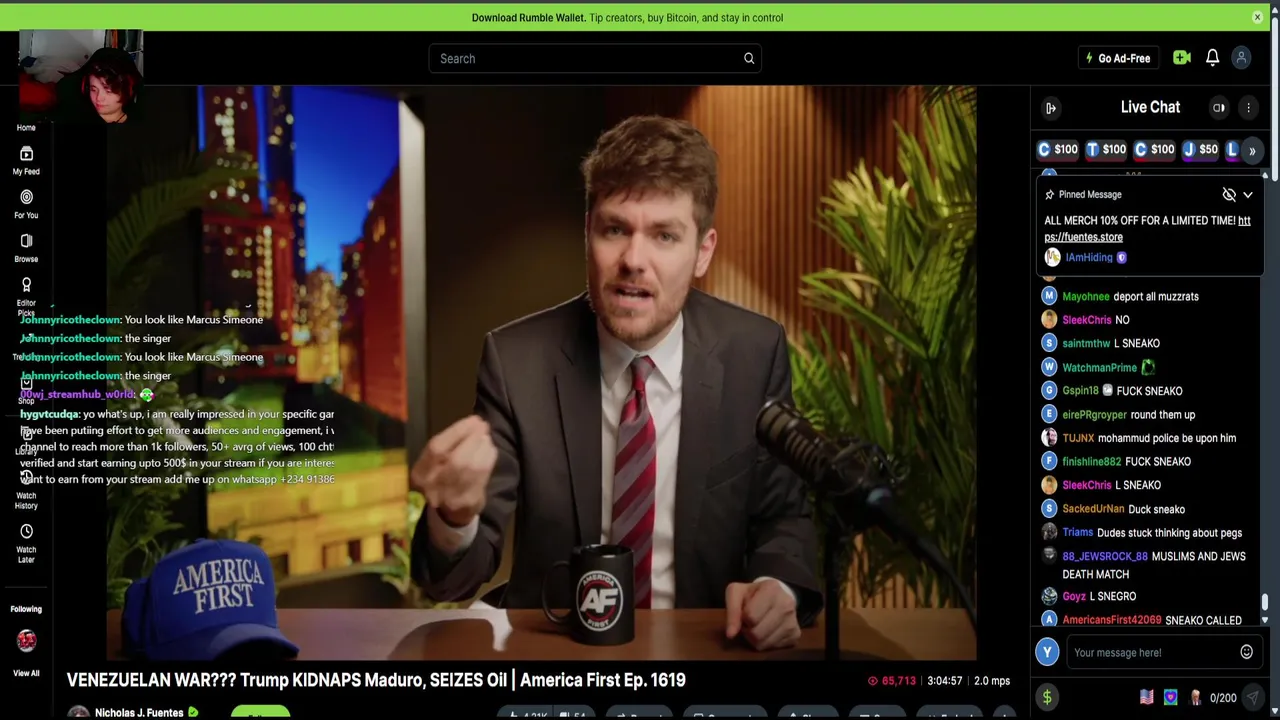1280x720 pixels.
Task: Click eirePRgroyper chat username
Action: click(x=1094, y=415)
